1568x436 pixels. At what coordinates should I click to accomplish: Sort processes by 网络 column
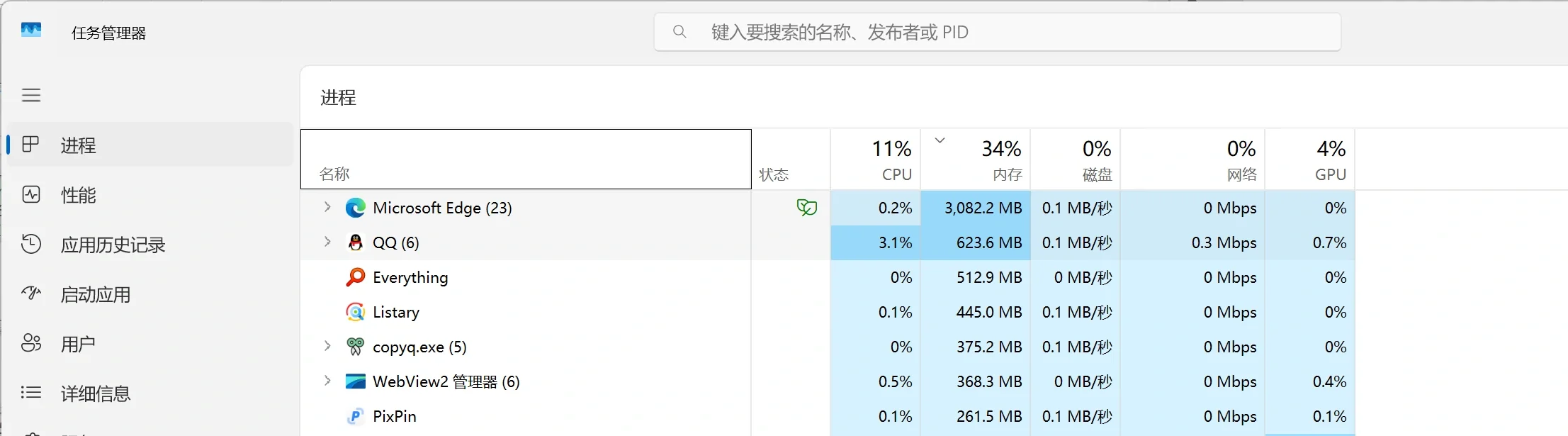pyautogui.click(x=1192, y=159)
